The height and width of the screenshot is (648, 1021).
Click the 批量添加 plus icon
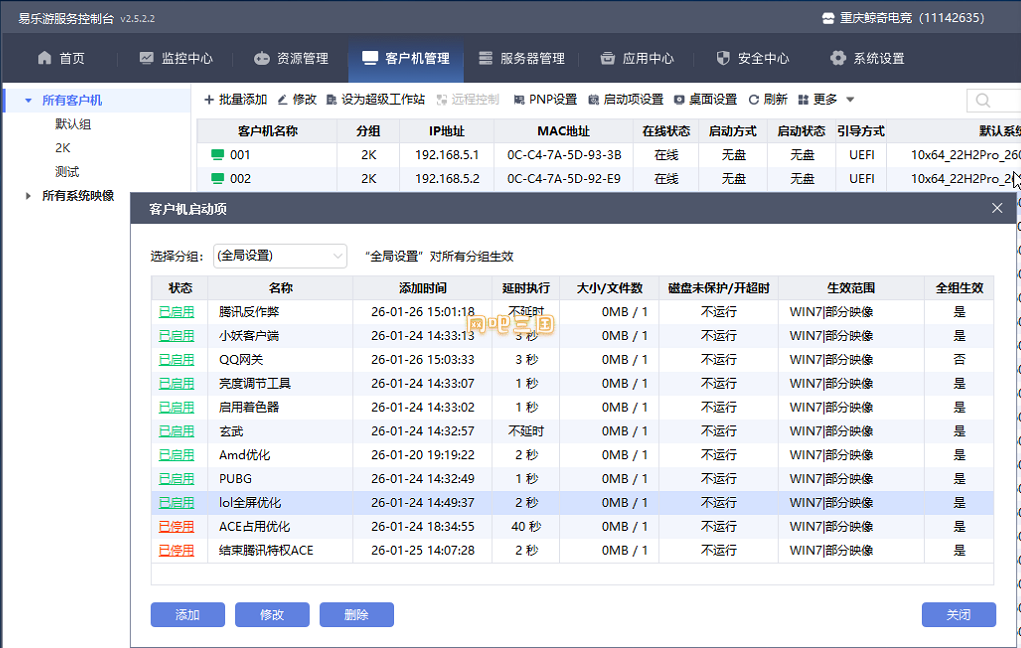click(209, 100)
